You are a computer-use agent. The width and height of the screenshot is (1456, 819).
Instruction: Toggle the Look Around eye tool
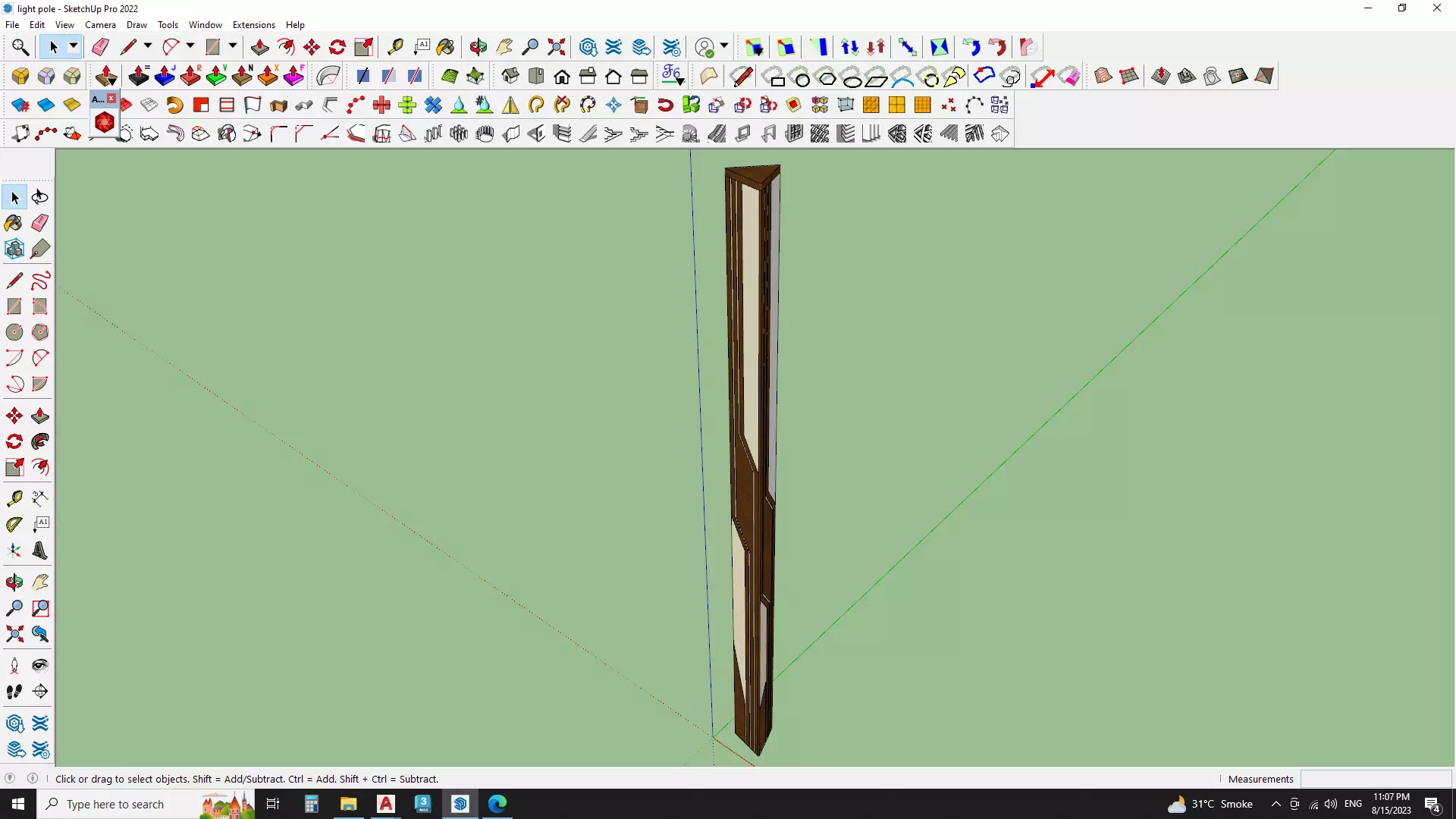(x=40, y=666)
